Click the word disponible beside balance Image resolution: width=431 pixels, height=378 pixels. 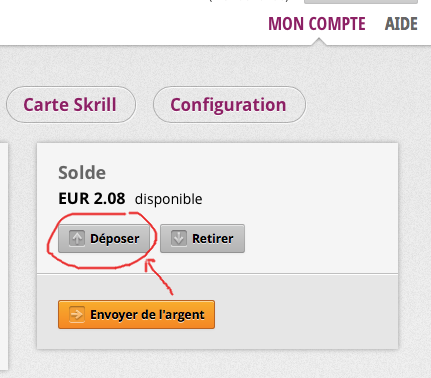(x=168, y=199)
